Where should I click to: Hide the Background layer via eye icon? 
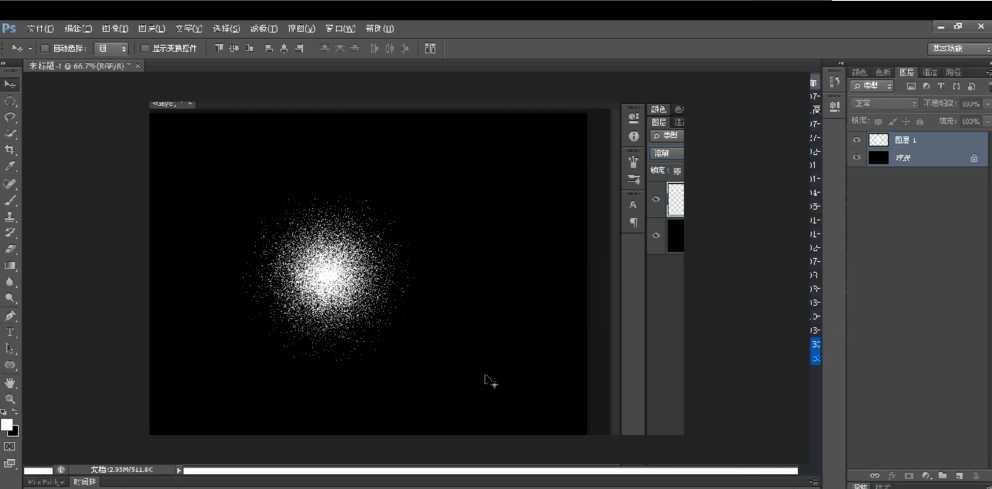coord(856,158)
